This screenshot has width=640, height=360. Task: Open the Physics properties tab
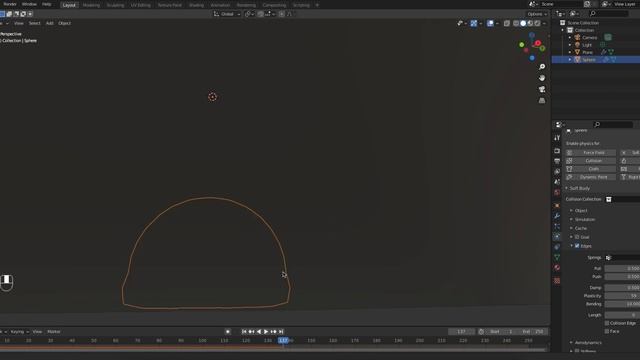coord(557,236)
